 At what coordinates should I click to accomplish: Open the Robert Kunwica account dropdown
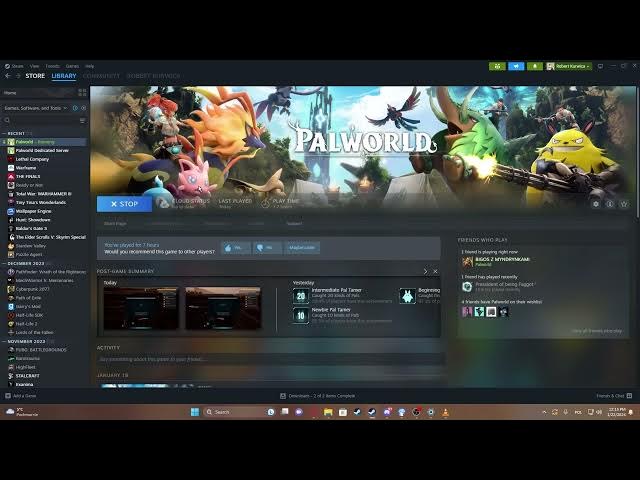(569, 66)
